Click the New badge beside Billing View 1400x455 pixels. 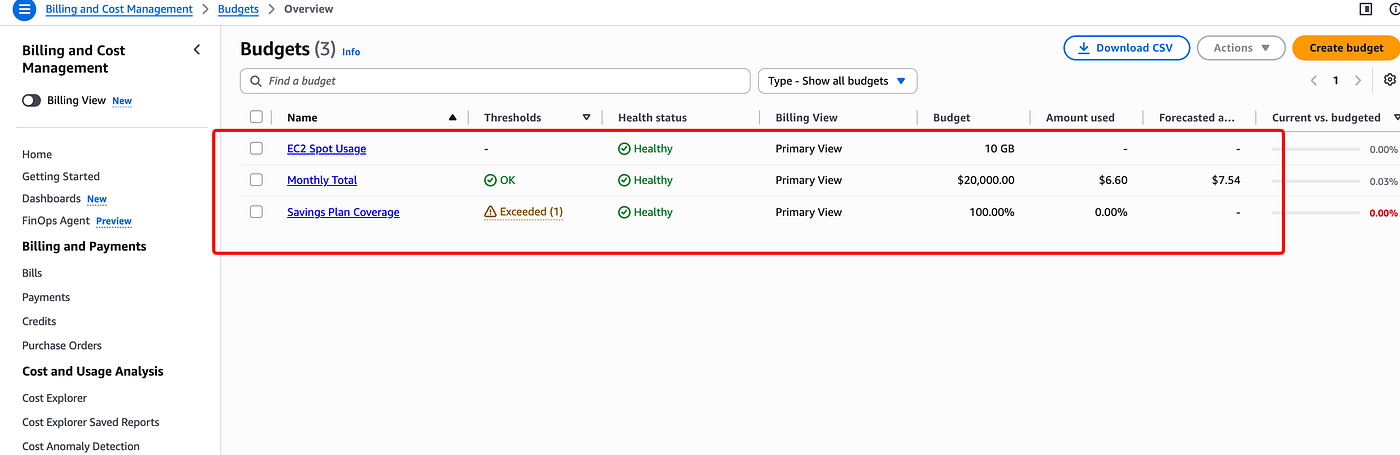click(122, 101)
